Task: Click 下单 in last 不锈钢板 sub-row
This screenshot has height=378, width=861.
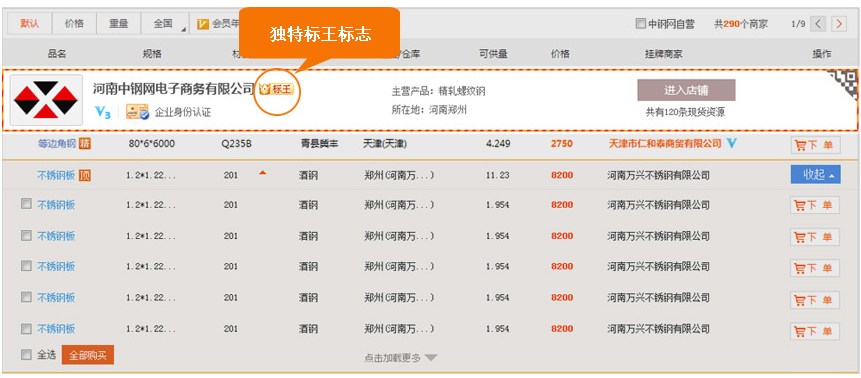Action: coord(815,331)
